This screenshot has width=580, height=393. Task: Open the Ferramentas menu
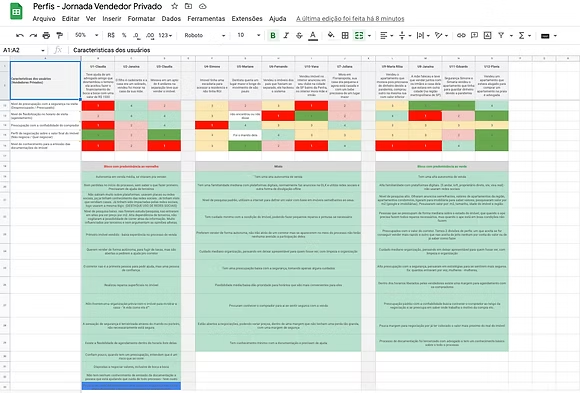(x=206, y=19)
